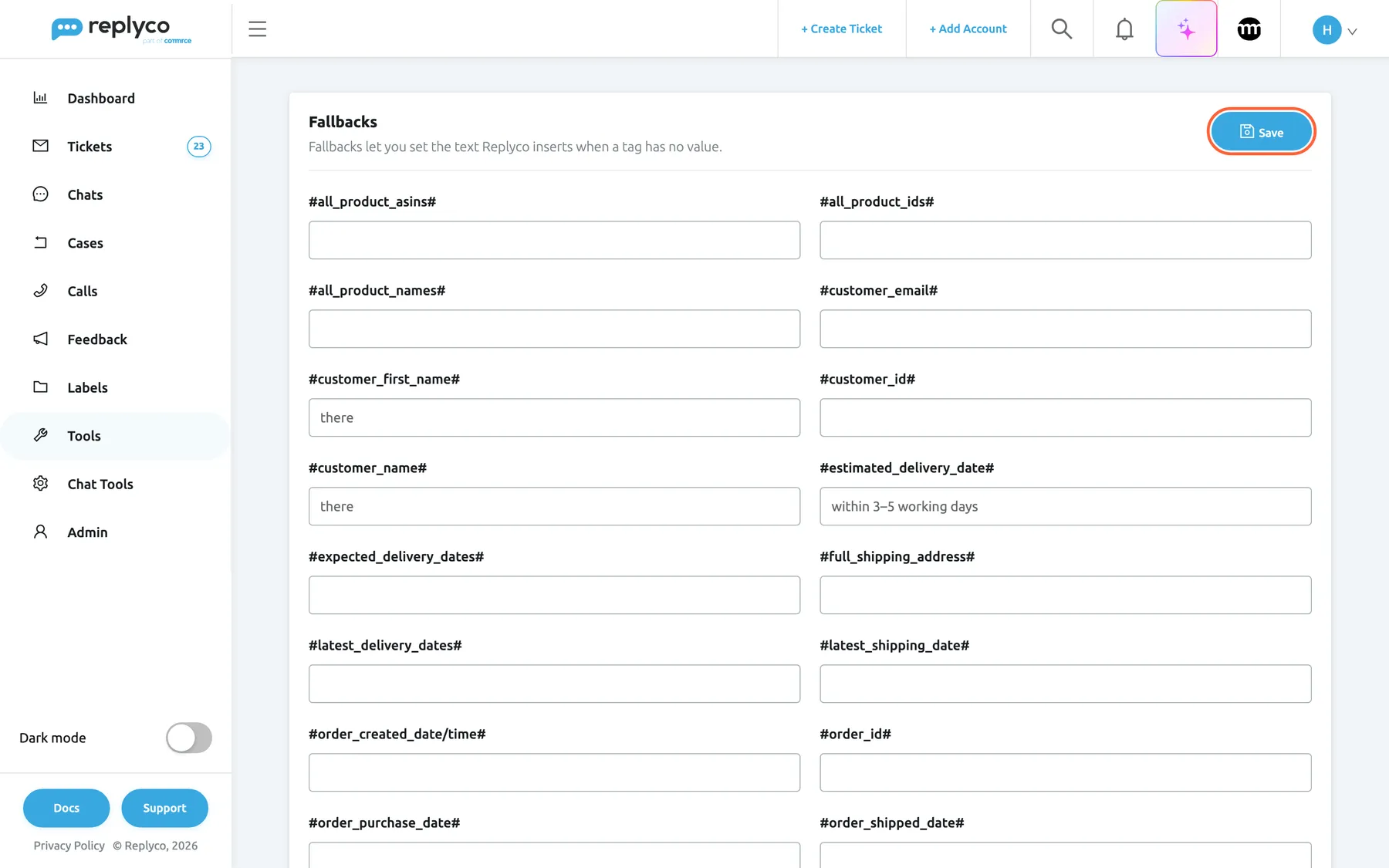Click the #all_product_asins# input field

tap(554, 240)
